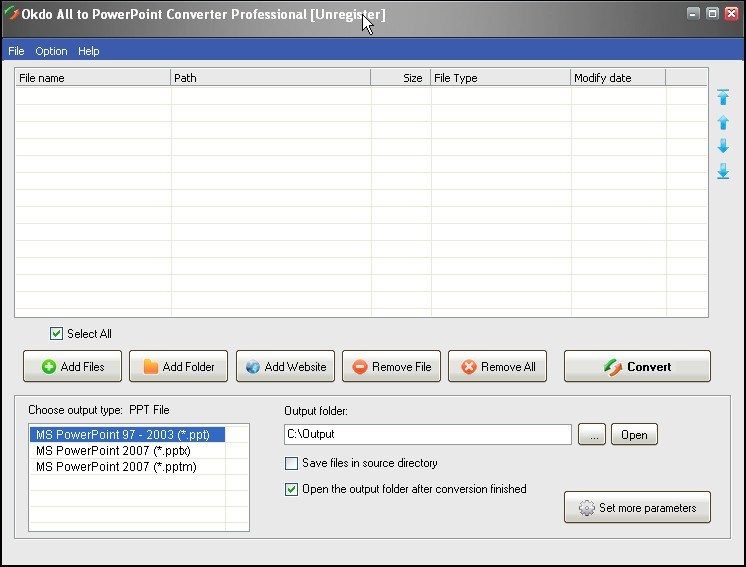This screenshot has width=746, height=567.
Task: Click the Okdo app logo in title bar
Action: click(x=10, y=14)
